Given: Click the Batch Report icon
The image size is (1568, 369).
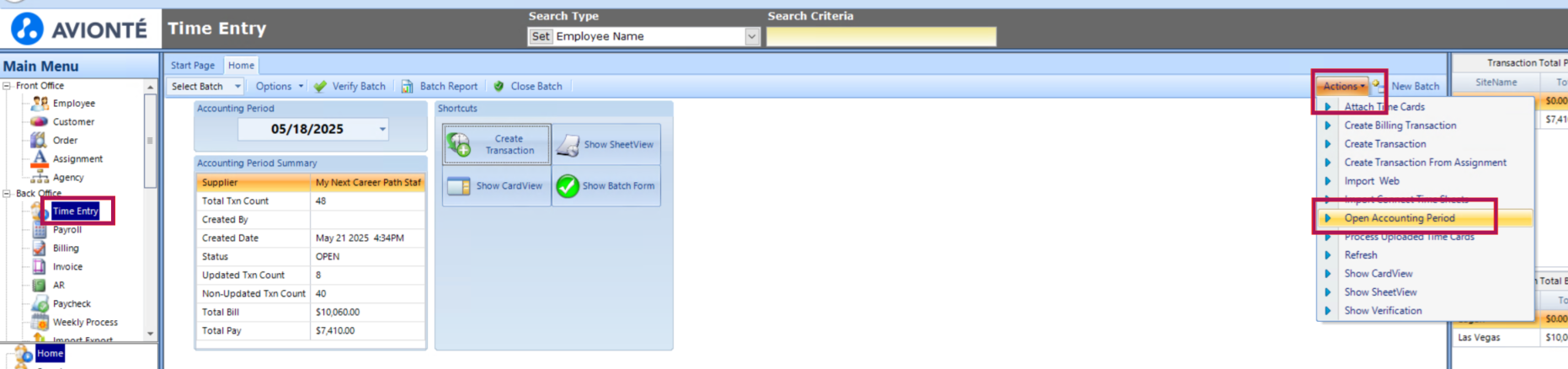Looking at the screenshot, I should pyautogui.click(x=408, y=86).
